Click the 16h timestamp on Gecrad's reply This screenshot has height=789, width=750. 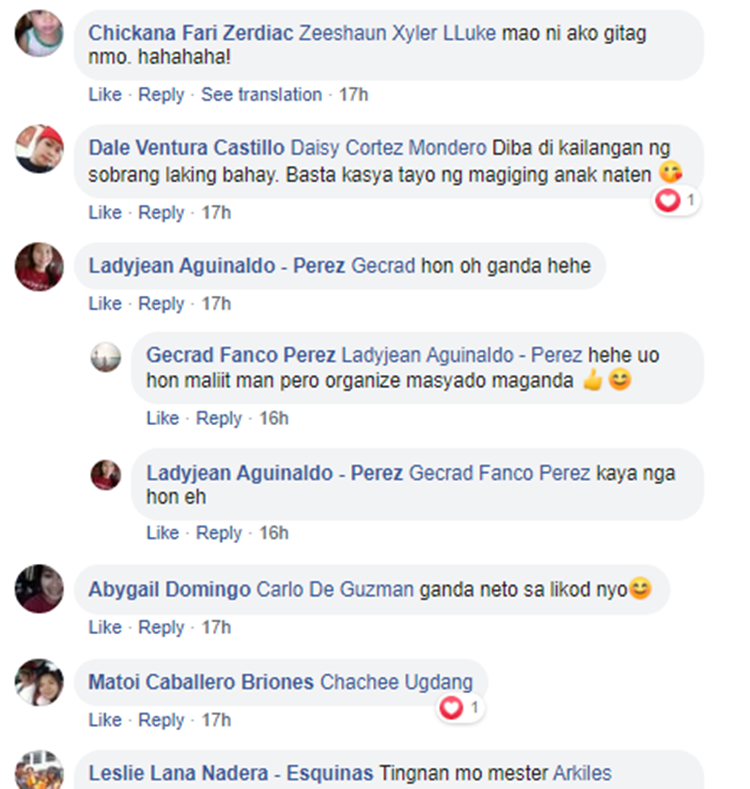coord(274,418)
